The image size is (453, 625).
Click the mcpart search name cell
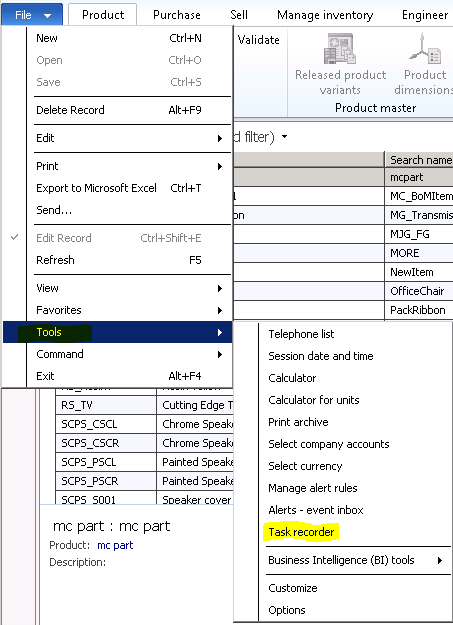click(x=419, y=177)
